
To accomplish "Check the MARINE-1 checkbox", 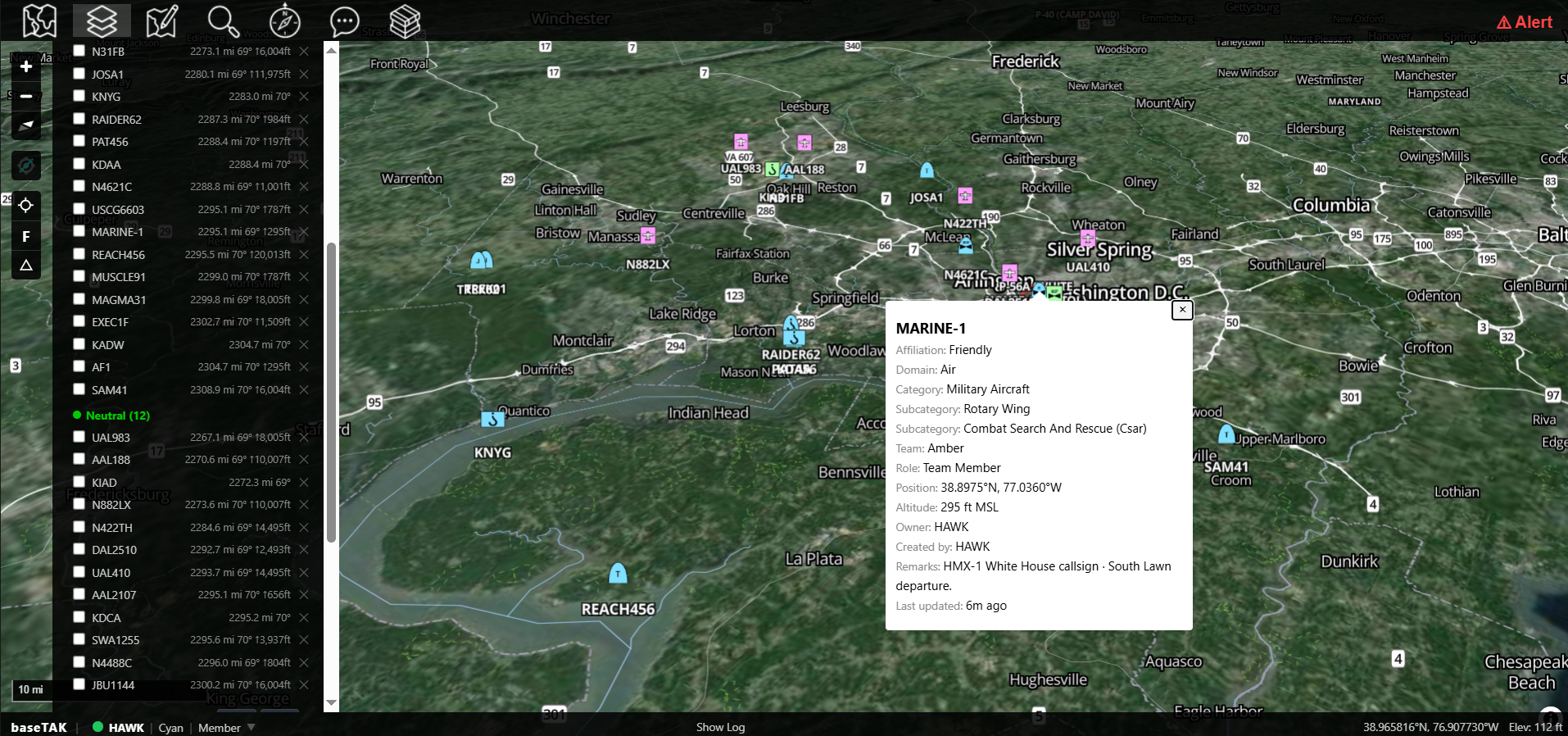I will [x=79, y=231].
